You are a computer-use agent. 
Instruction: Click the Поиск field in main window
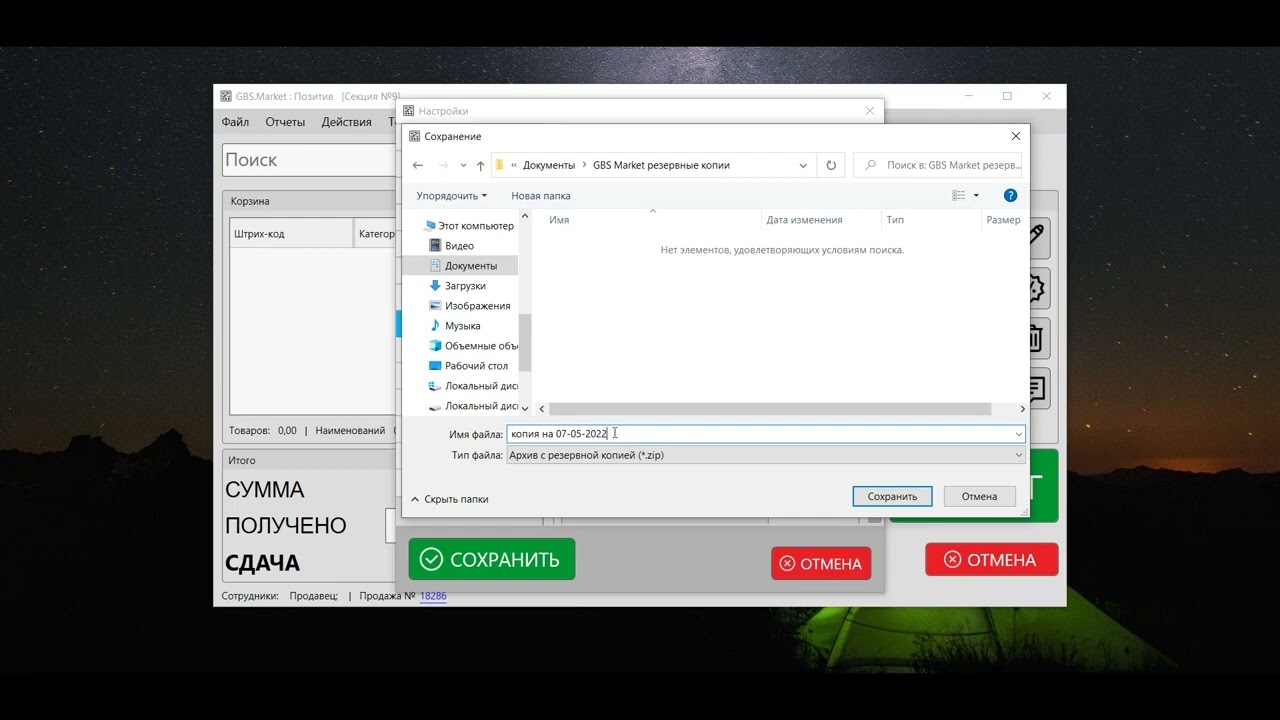click(309, 160)
